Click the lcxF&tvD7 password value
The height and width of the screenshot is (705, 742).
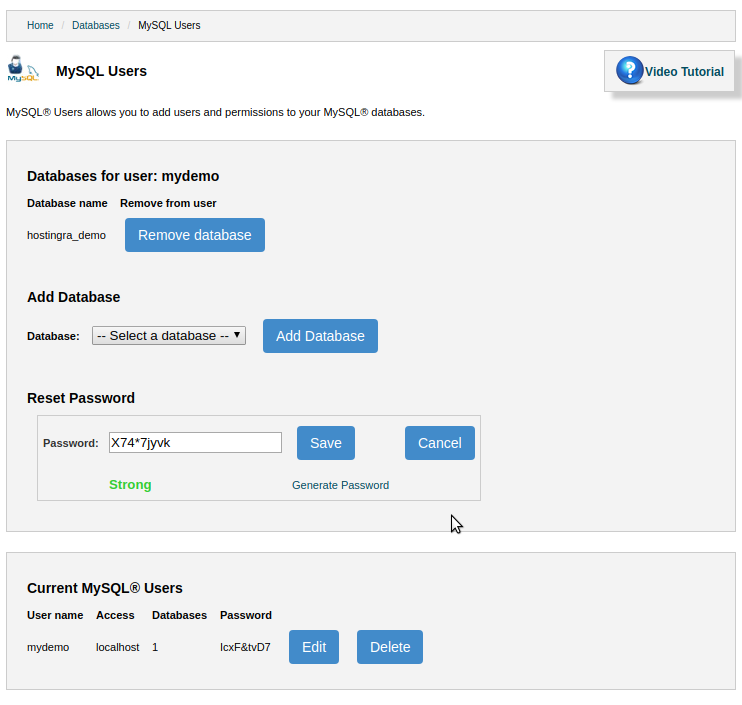[x=245, y=647]
